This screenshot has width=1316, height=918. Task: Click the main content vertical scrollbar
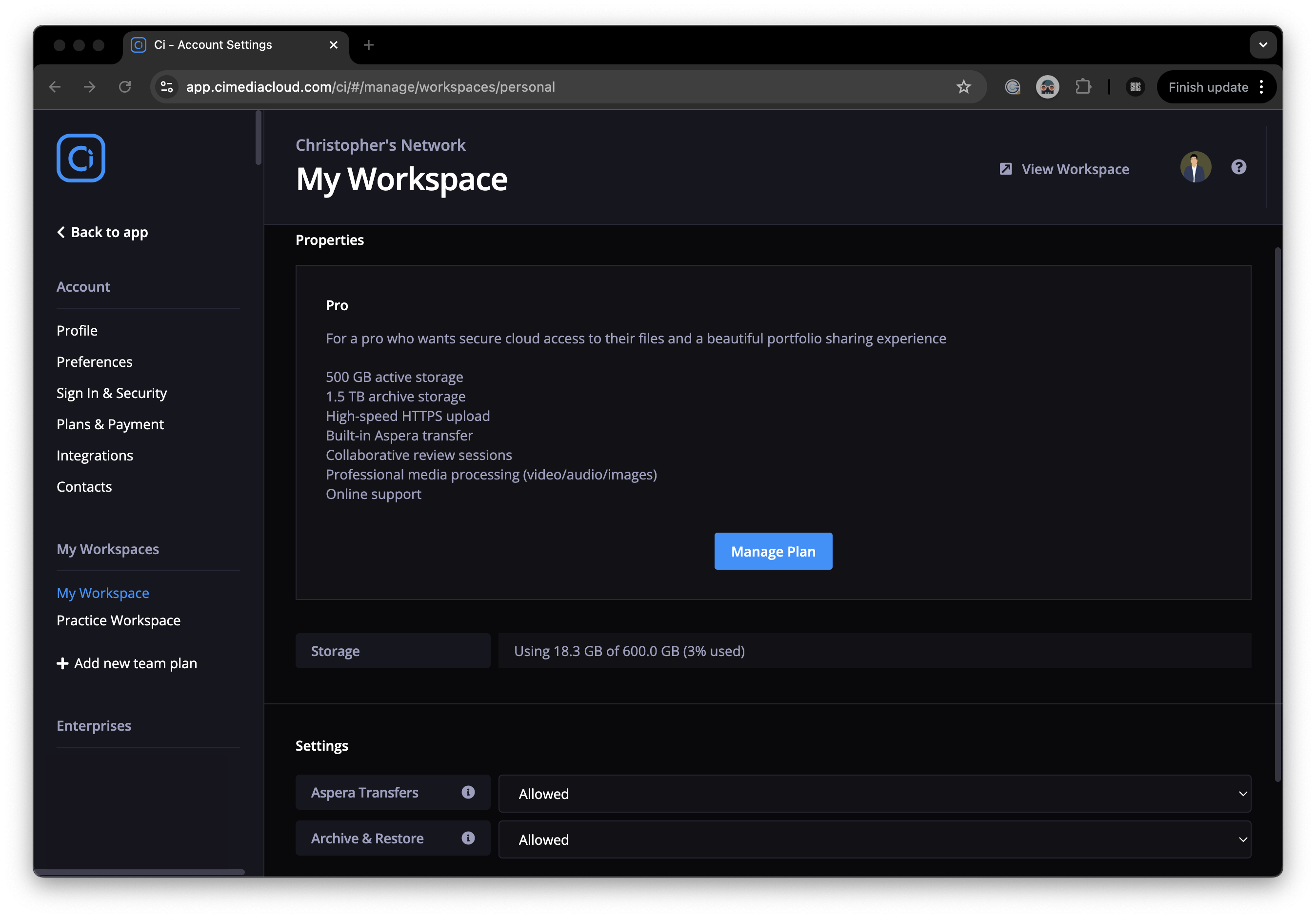coord(1277,514)
